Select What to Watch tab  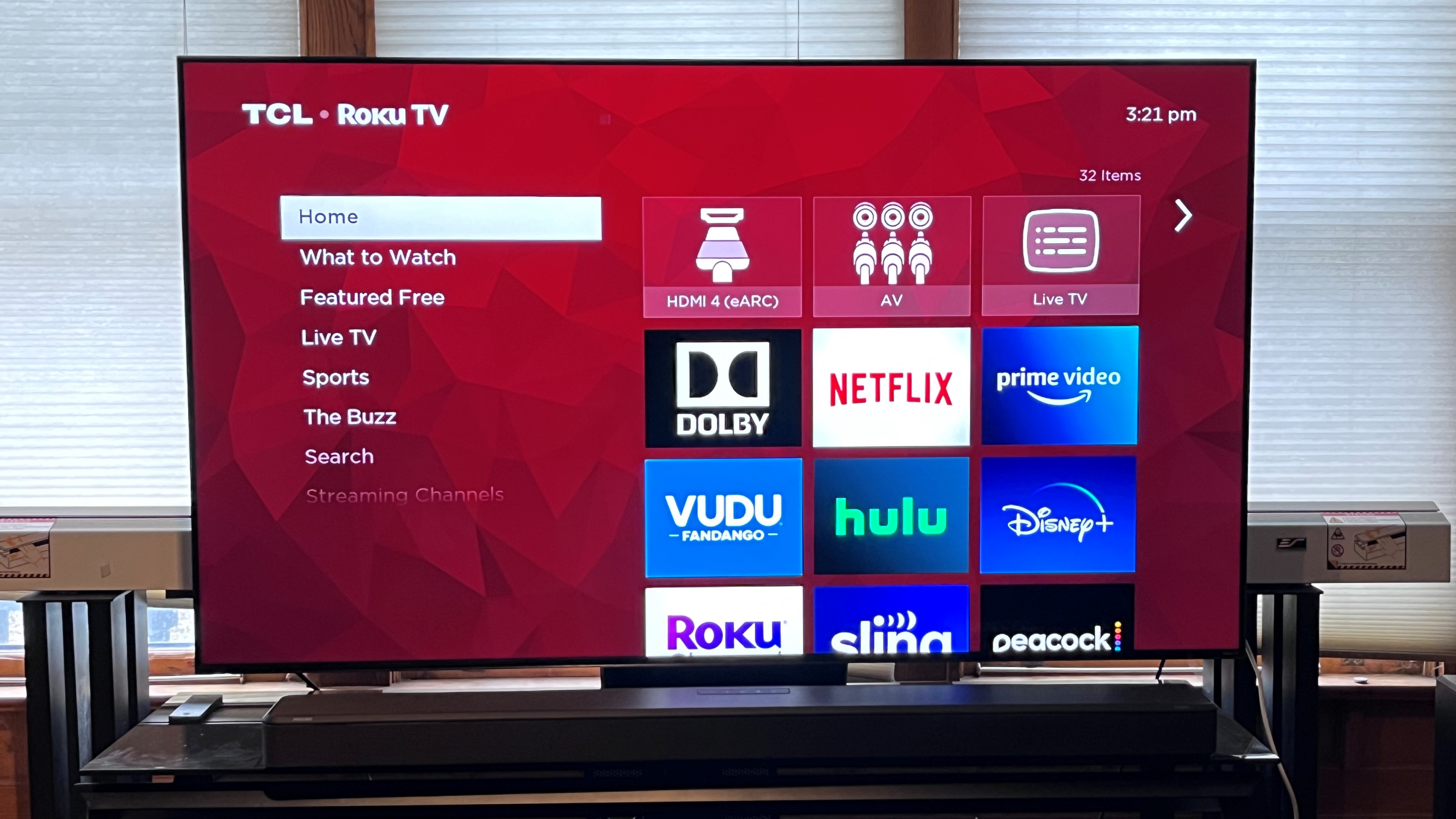click(x=379, y=257)
